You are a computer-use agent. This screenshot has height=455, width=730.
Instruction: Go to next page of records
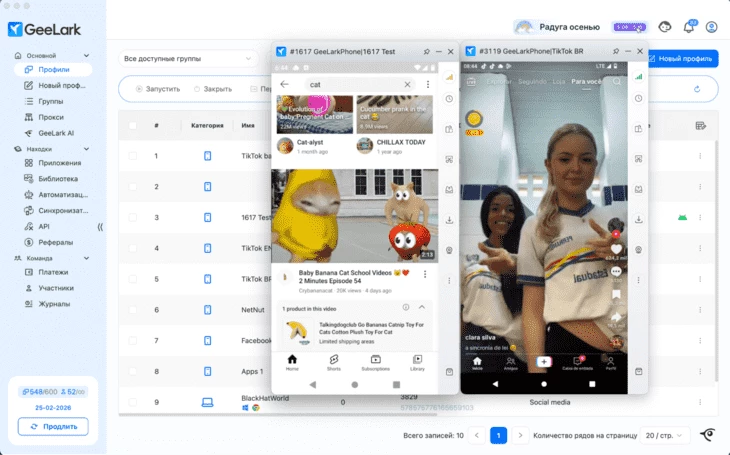click(520, 435)
